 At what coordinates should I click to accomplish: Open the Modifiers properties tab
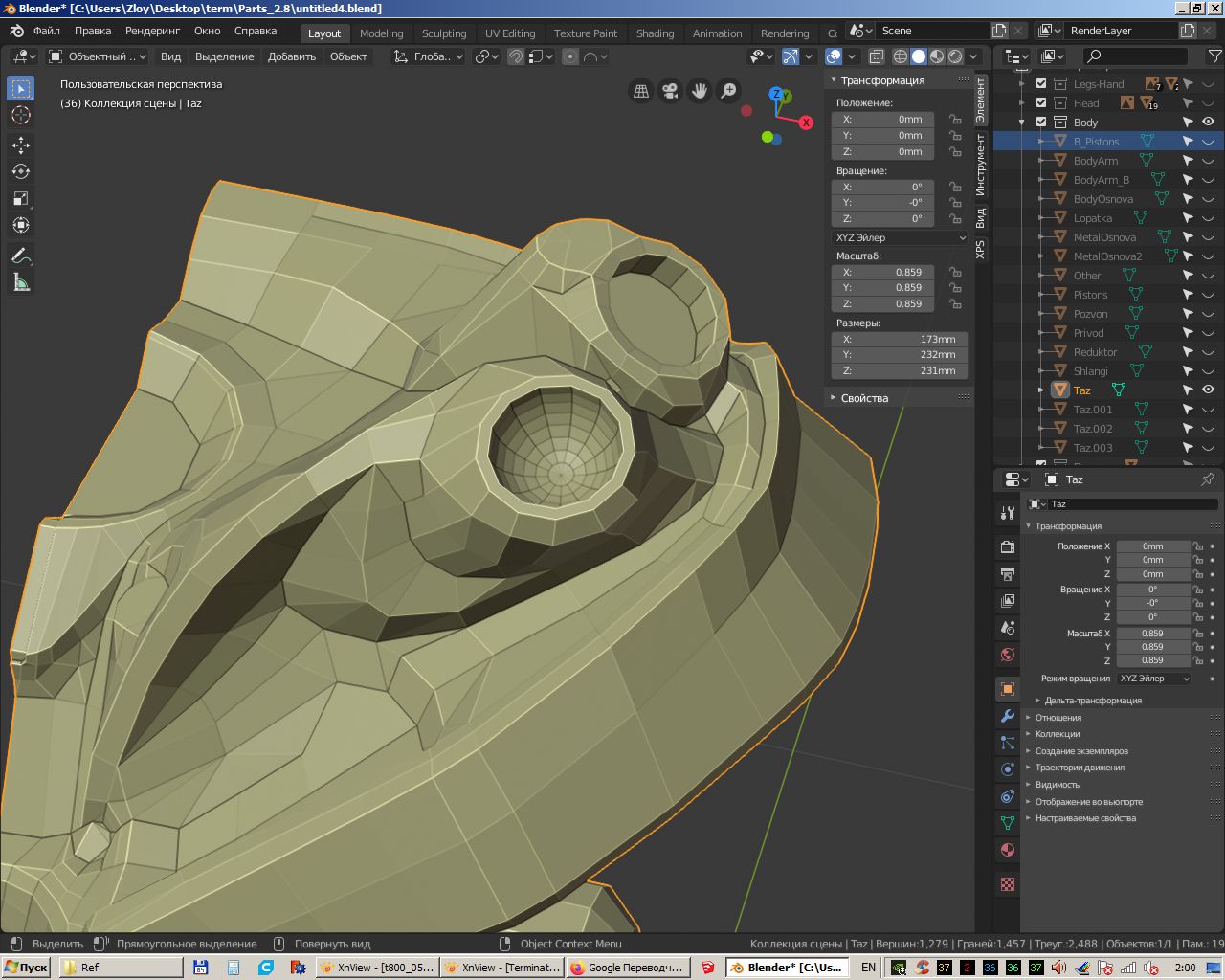[x=1007, y=716]
